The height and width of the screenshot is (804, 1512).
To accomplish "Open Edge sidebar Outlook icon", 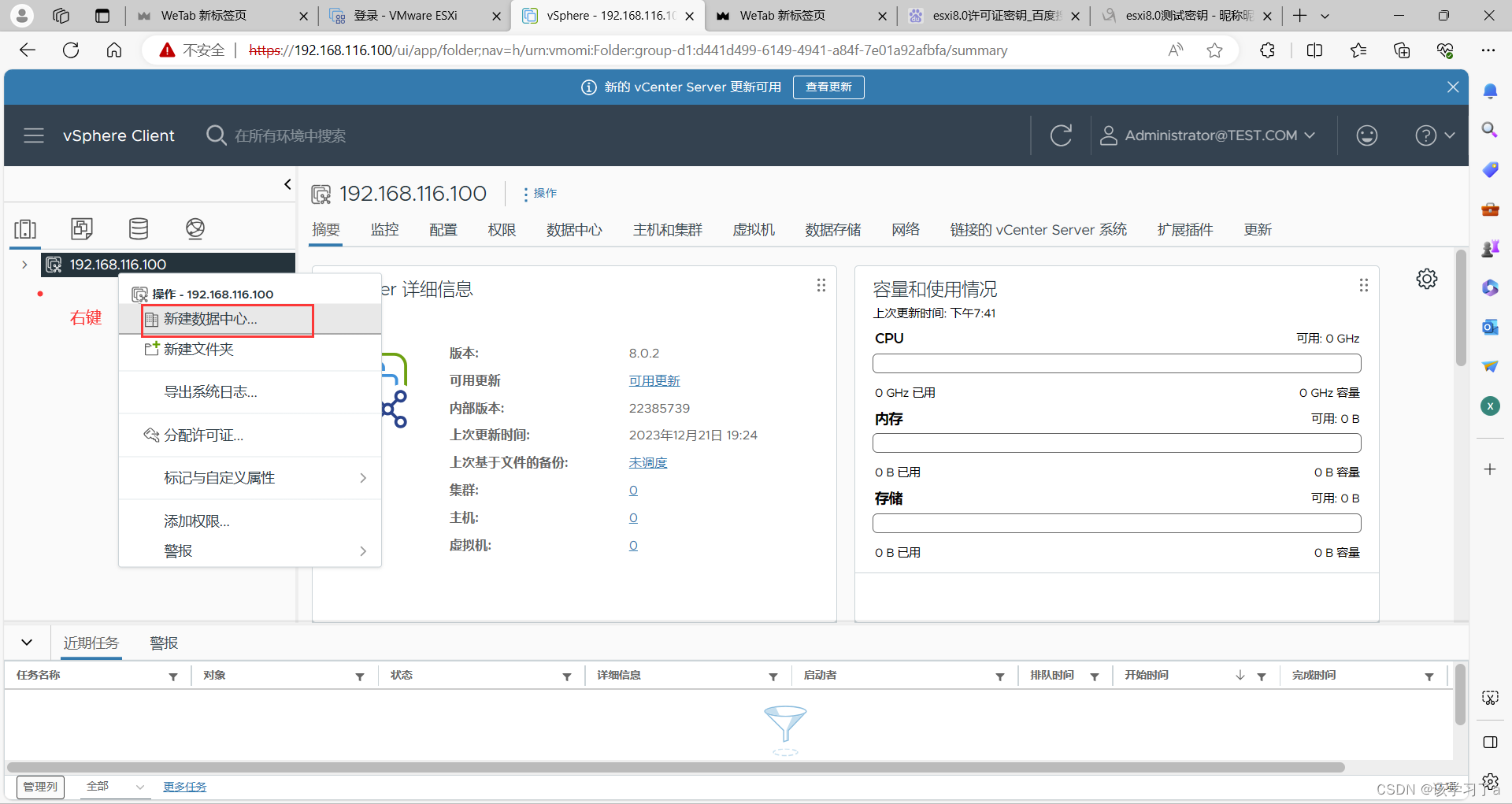I will [x=1490, y=327].
